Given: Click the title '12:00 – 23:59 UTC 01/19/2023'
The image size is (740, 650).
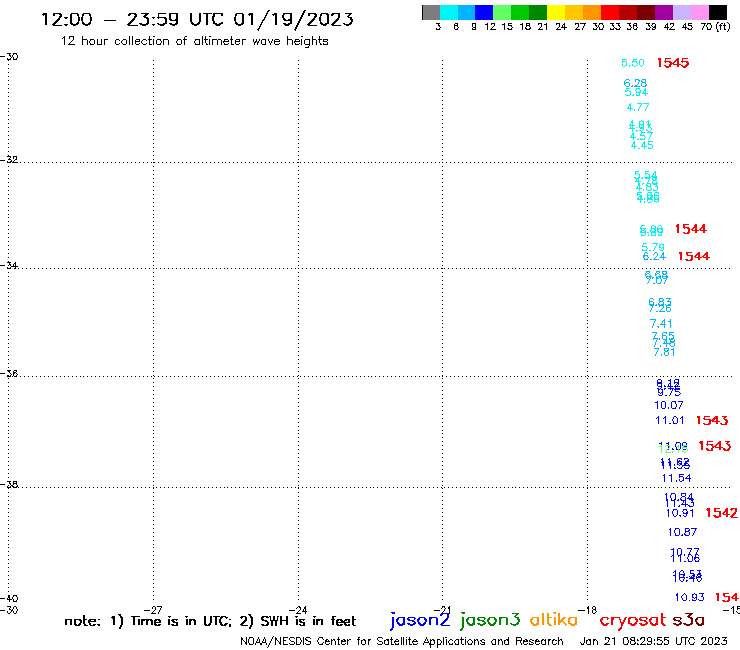Looking at the screenshot, I should coord(197,20).
